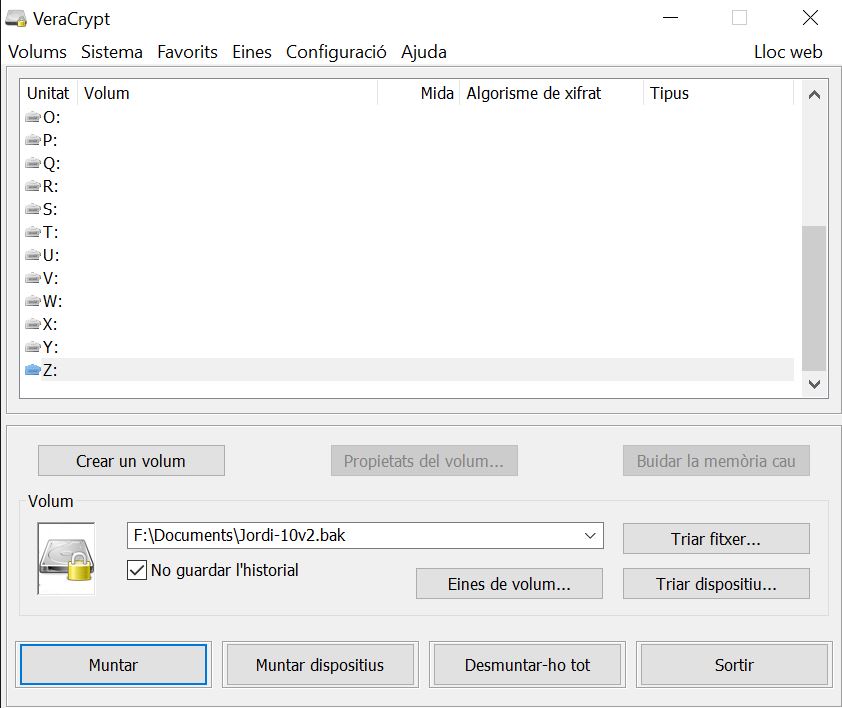This screenshot has height=708, width=842.
Task: Click the Mida column header
Action: point(419,93)
